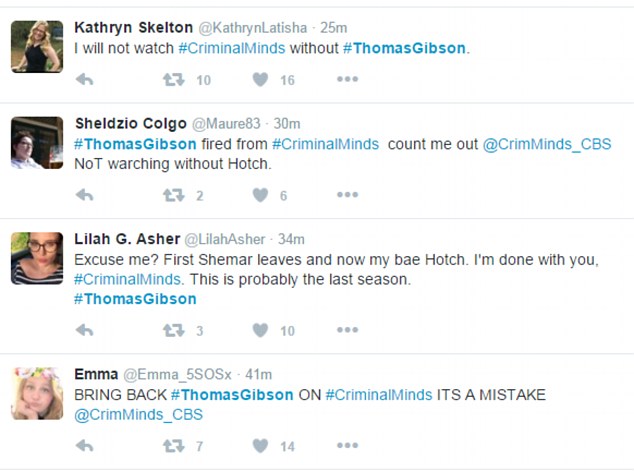Retweet Sheldzio Colgo's tweet
634x472 pixels.
tap(174, 195)
